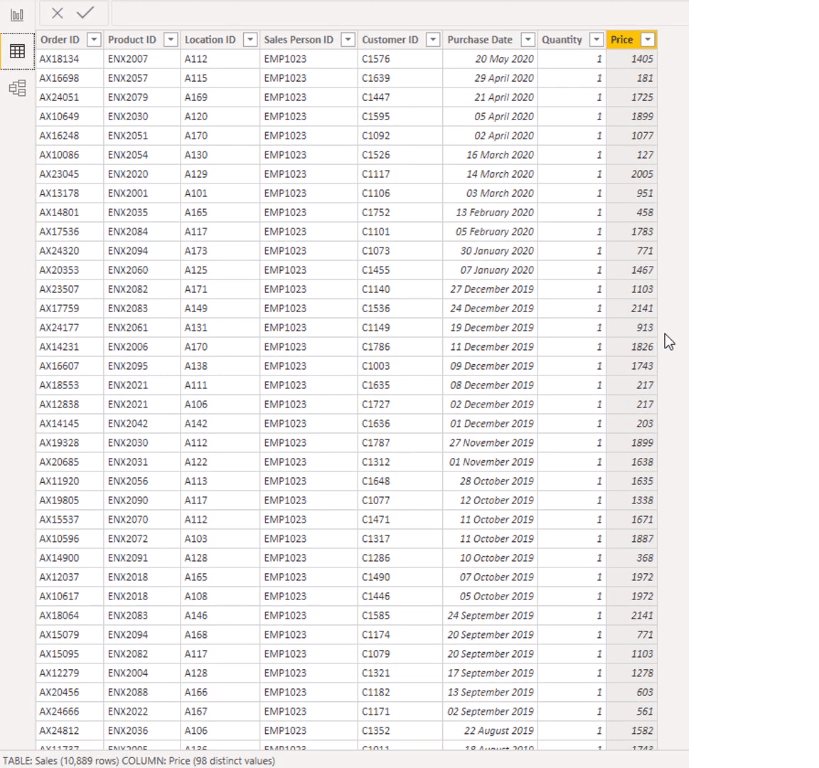This screenshot has height=768, width=819.
Task: Click order cell AX18134
Action: click(69, 59)
